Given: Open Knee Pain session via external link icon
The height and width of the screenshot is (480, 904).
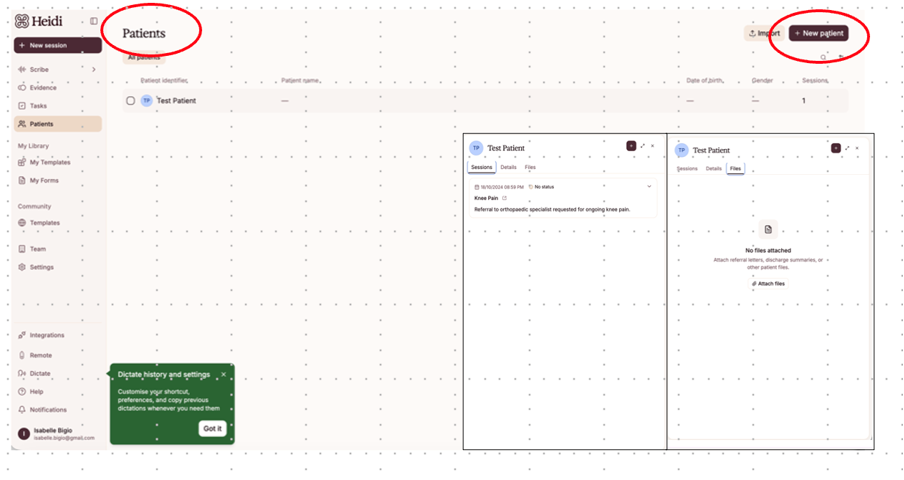Looking at the screenshot, I should (504, 198).
